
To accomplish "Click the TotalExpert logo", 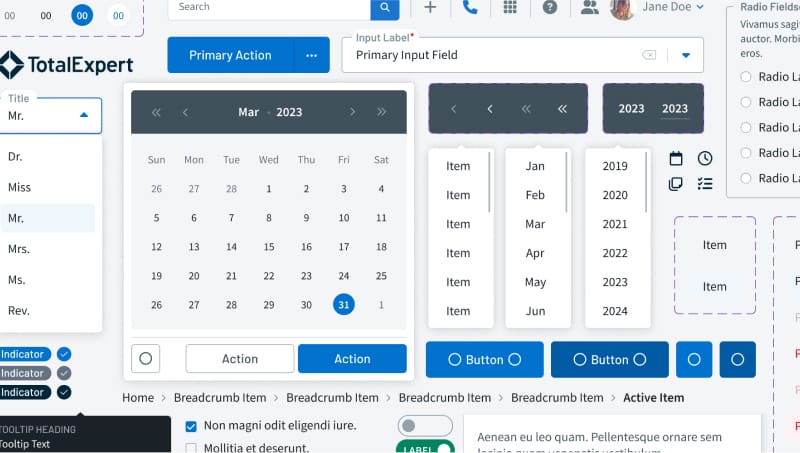I will pyautogui.click(x=66, y=65).
